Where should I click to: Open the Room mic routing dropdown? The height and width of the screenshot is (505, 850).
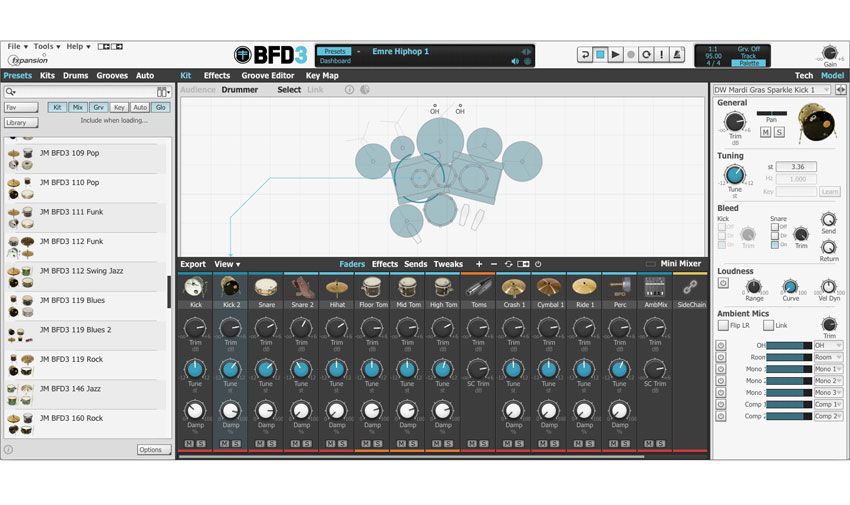point(828,357)
